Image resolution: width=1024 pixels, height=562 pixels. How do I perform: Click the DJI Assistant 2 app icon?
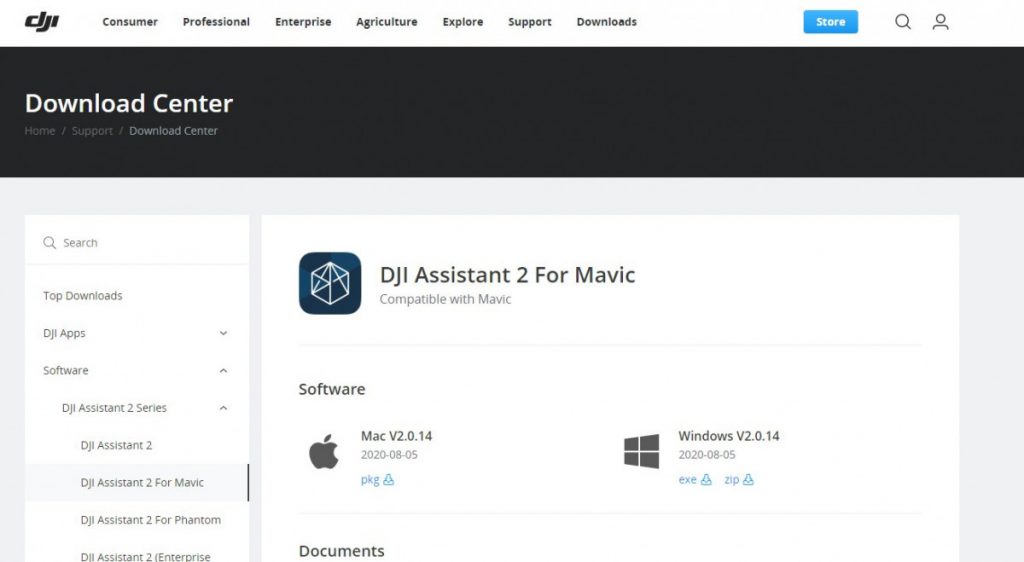(x=330, y=283)
